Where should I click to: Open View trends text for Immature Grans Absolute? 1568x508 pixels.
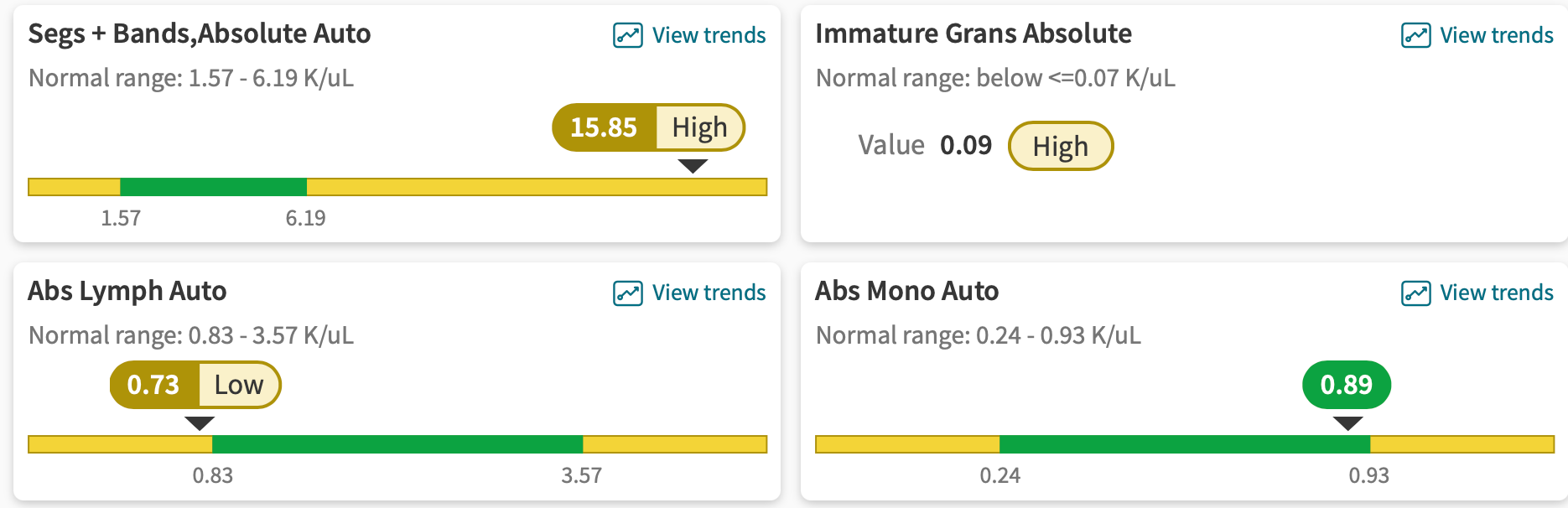pos(1496,35)
